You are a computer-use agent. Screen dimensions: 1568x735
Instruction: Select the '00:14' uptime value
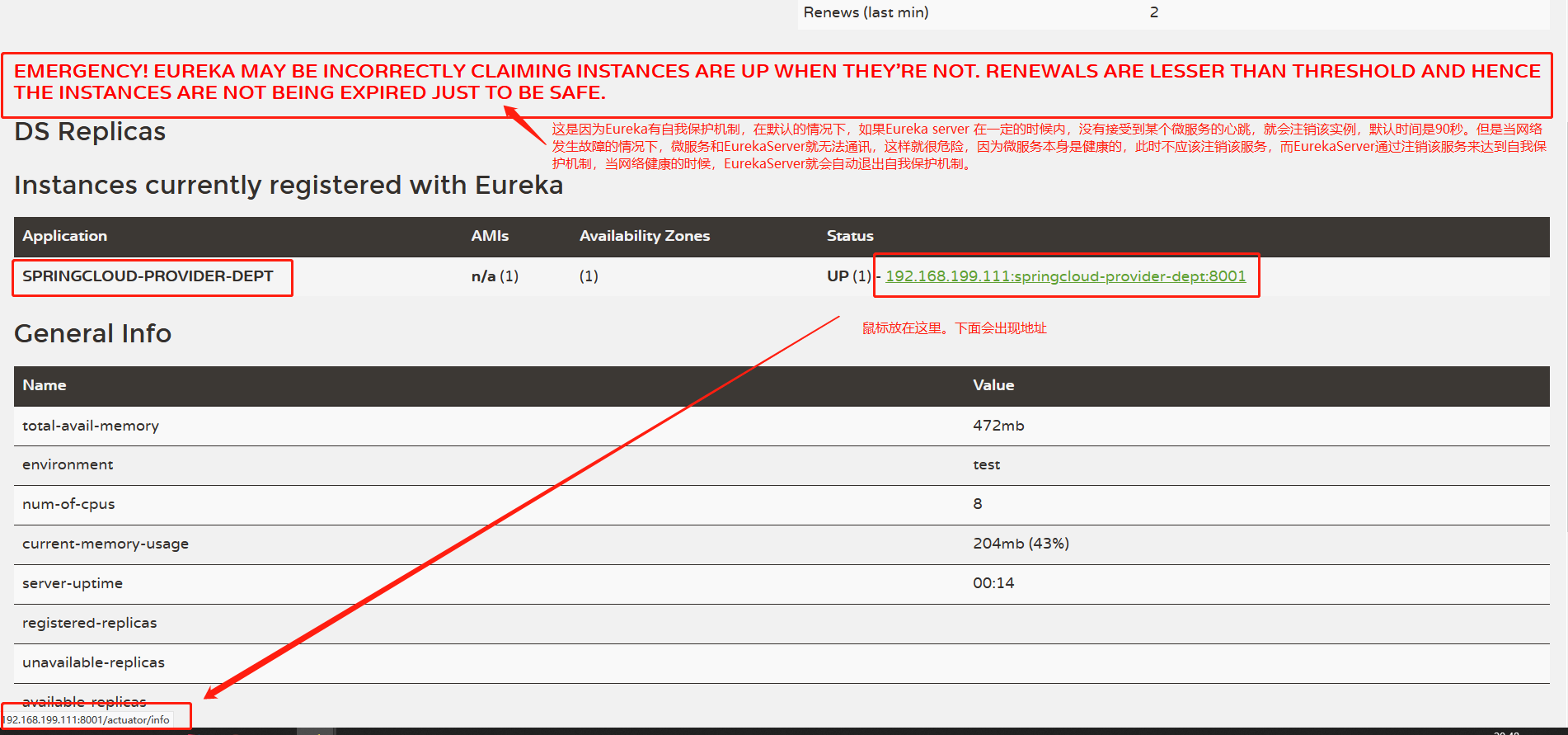coord(993,583)
